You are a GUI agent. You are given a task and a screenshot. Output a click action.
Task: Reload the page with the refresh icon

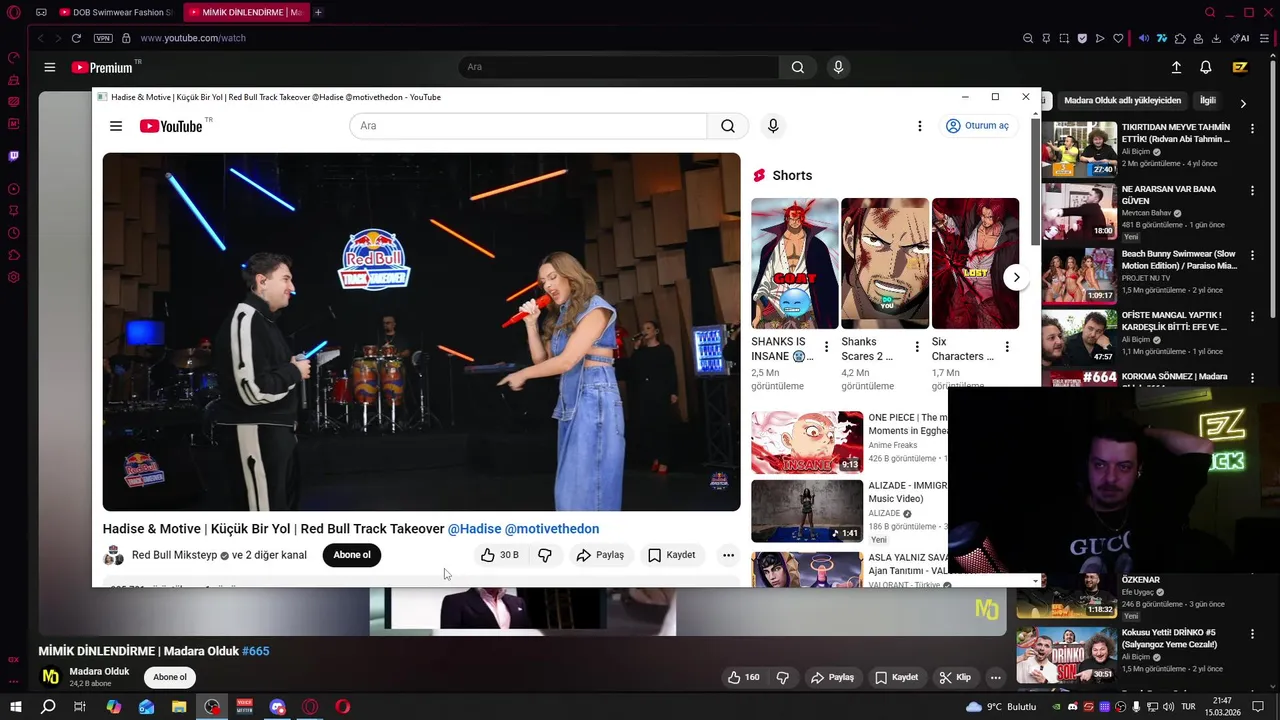click(x=76, y=38)
